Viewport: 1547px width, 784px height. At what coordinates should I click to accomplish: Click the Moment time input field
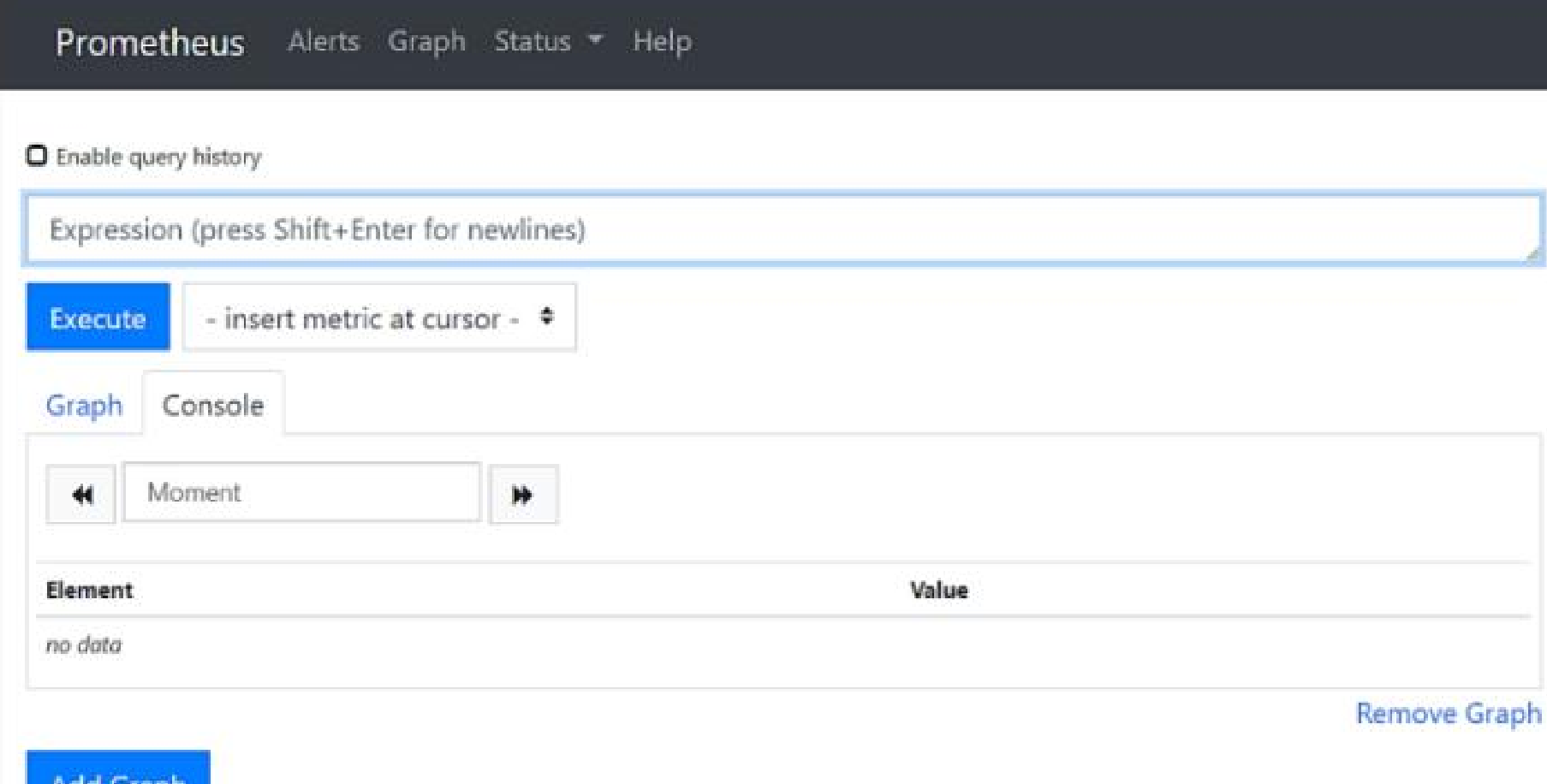tap(302, 492)
